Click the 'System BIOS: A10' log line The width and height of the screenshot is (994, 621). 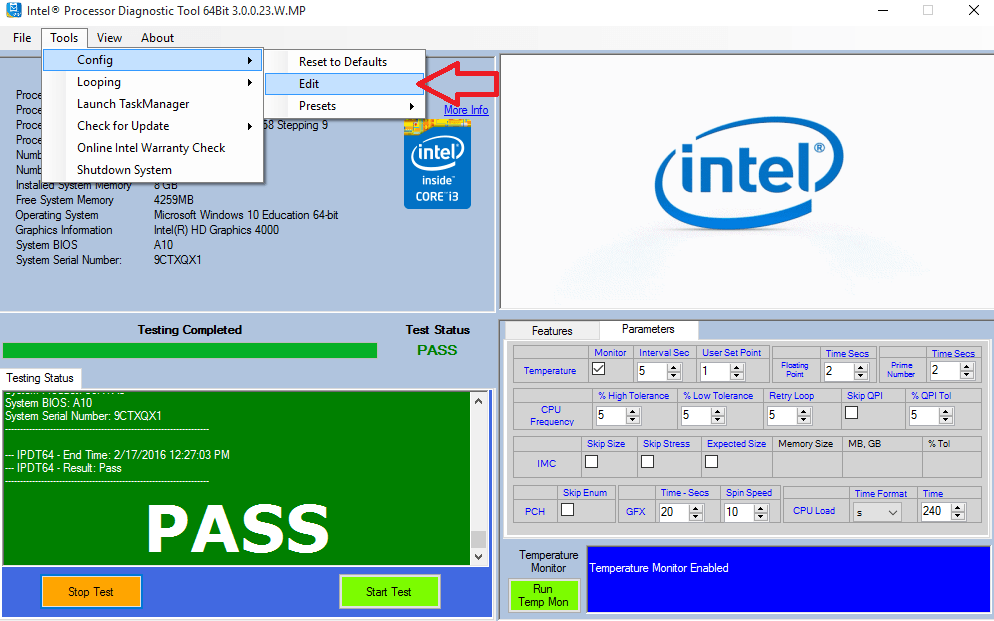pyautogui.click(x=49, y=403)
